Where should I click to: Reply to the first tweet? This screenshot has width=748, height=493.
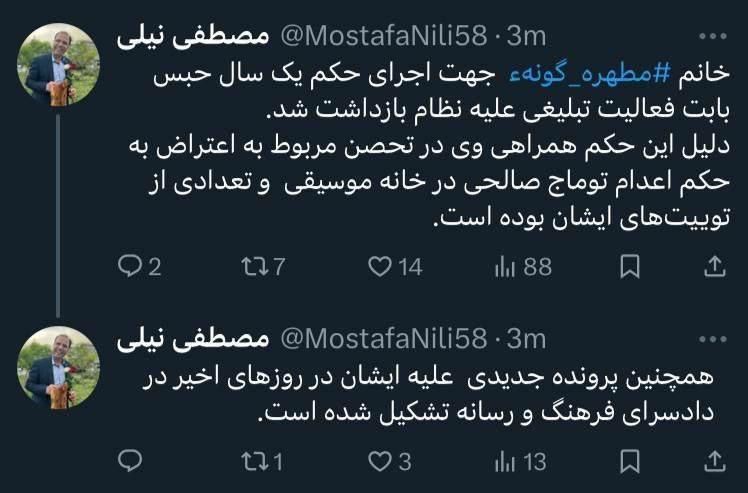click(x=130, y=267)
